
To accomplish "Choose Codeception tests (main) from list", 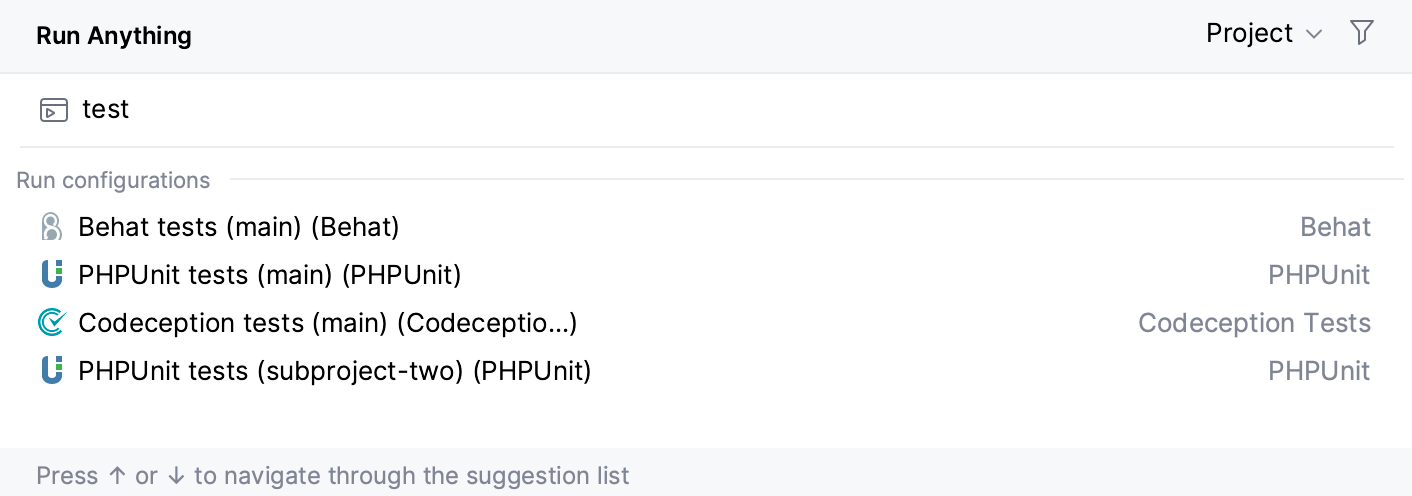I will click(327, 323).
